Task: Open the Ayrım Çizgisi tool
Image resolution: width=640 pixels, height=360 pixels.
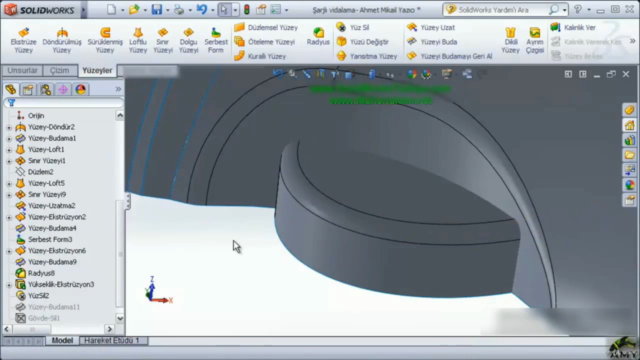Action: [535, 40]
